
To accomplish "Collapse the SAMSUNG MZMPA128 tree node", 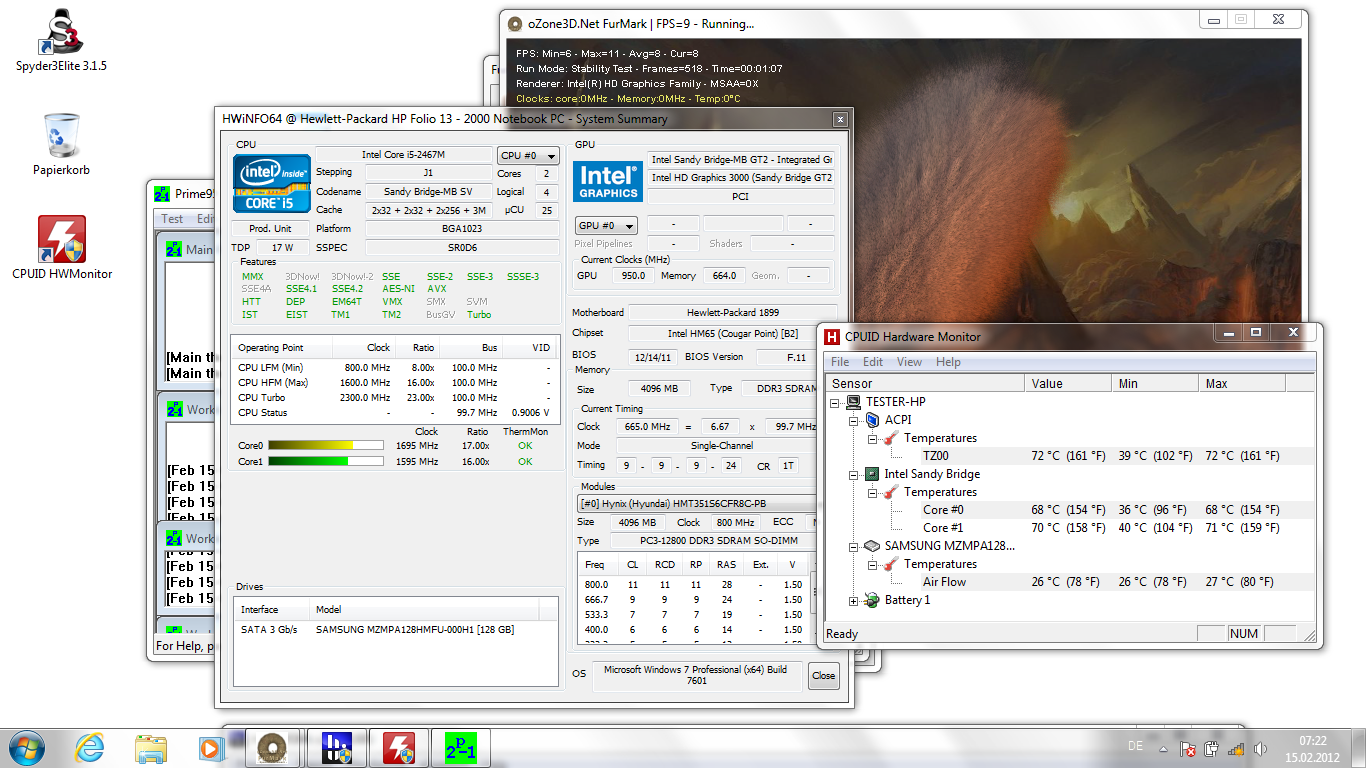I will (855, 546).
